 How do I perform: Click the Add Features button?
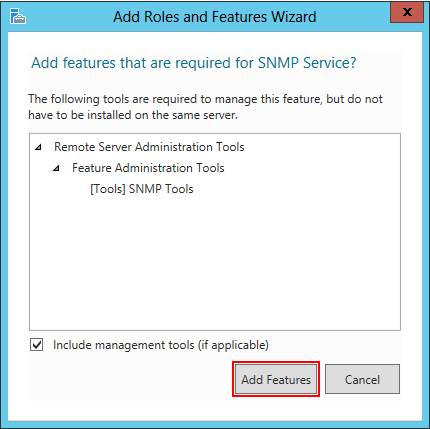pos(276,379)
